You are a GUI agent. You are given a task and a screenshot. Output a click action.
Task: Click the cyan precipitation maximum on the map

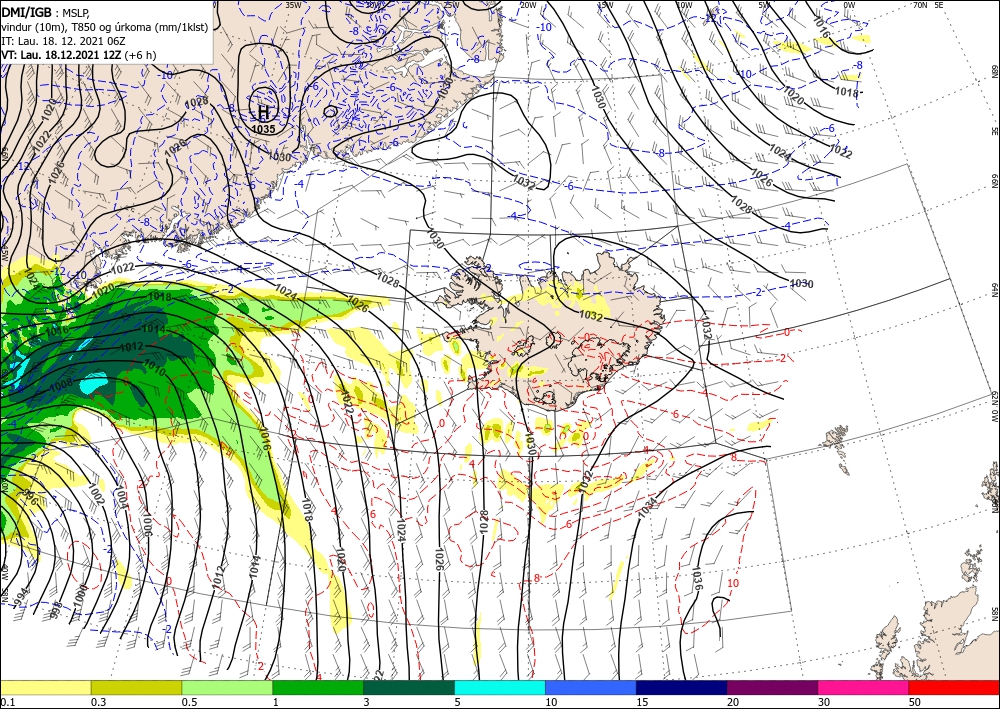click(x=93, y=385)
